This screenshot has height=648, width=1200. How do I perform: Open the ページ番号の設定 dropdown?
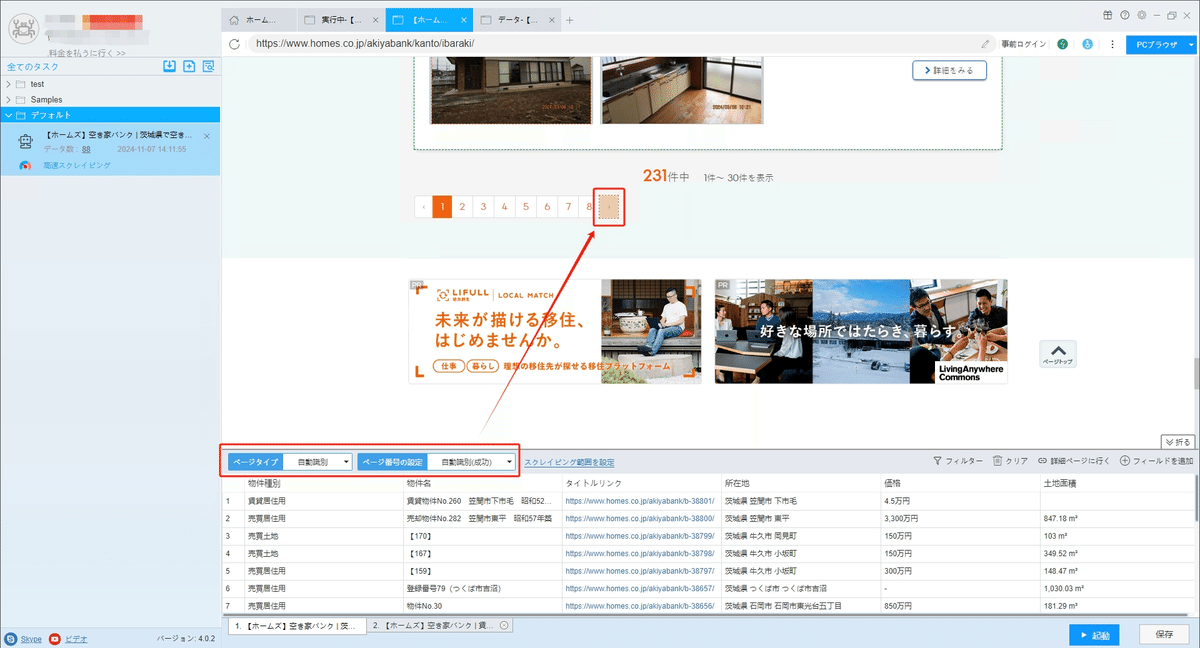pyautogui.click(x=471, y=462)
